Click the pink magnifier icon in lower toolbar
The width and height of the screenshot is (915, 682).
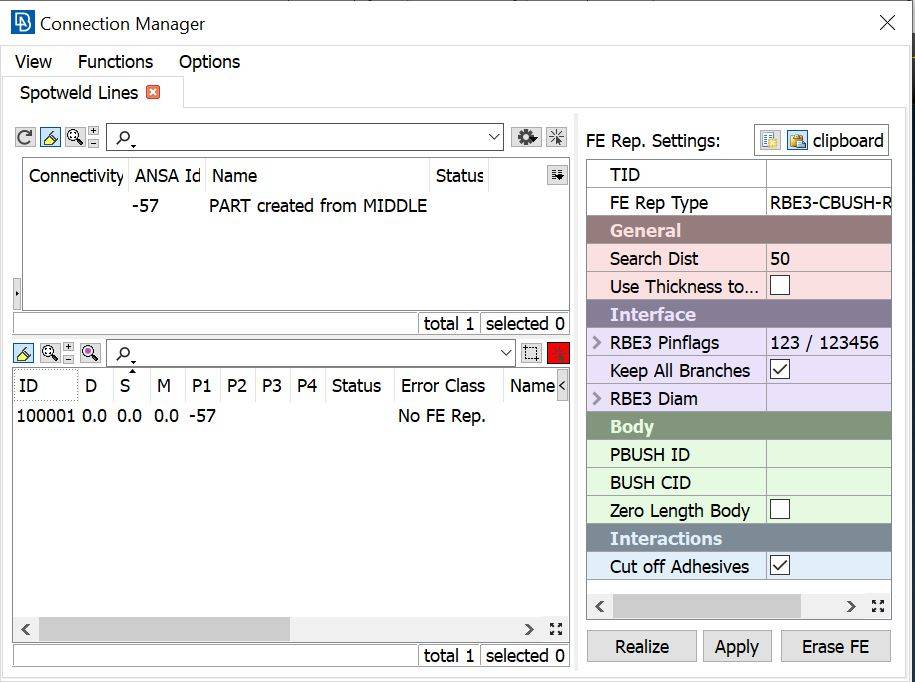(90, 353)
